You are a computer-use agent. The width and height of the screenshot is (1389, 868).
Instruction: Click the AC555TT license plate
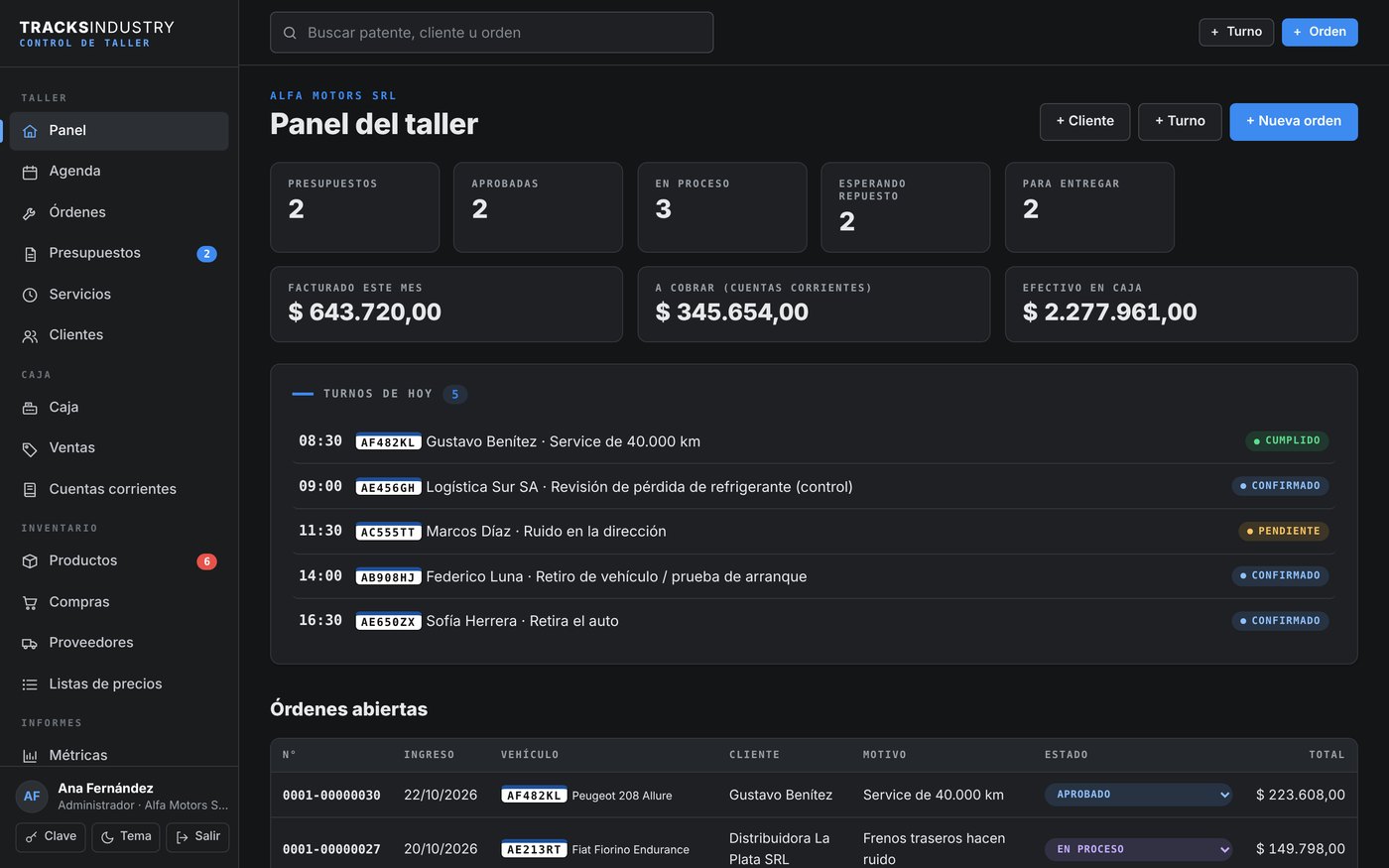[388, 532]
